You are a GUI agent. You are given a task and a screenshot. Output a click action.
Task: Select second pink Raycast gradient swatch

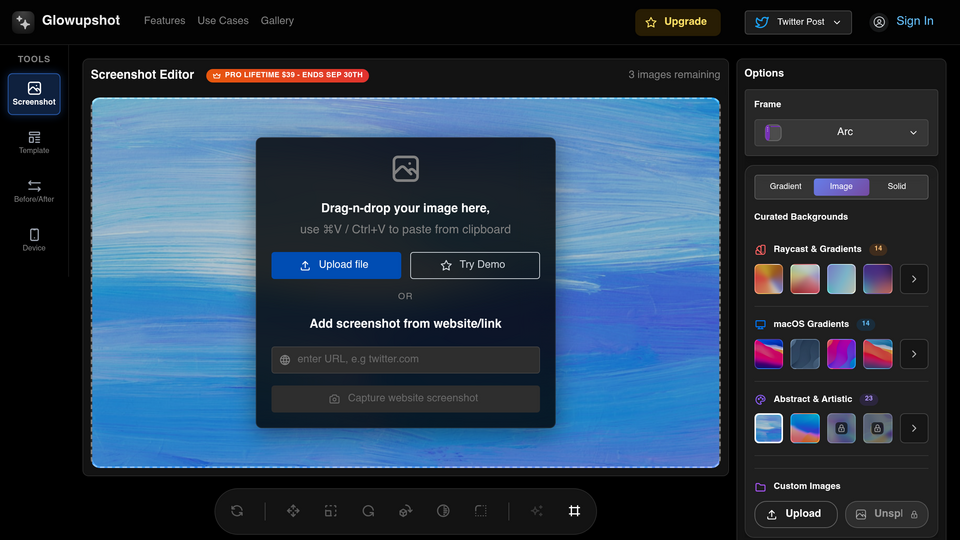point(804,279)
